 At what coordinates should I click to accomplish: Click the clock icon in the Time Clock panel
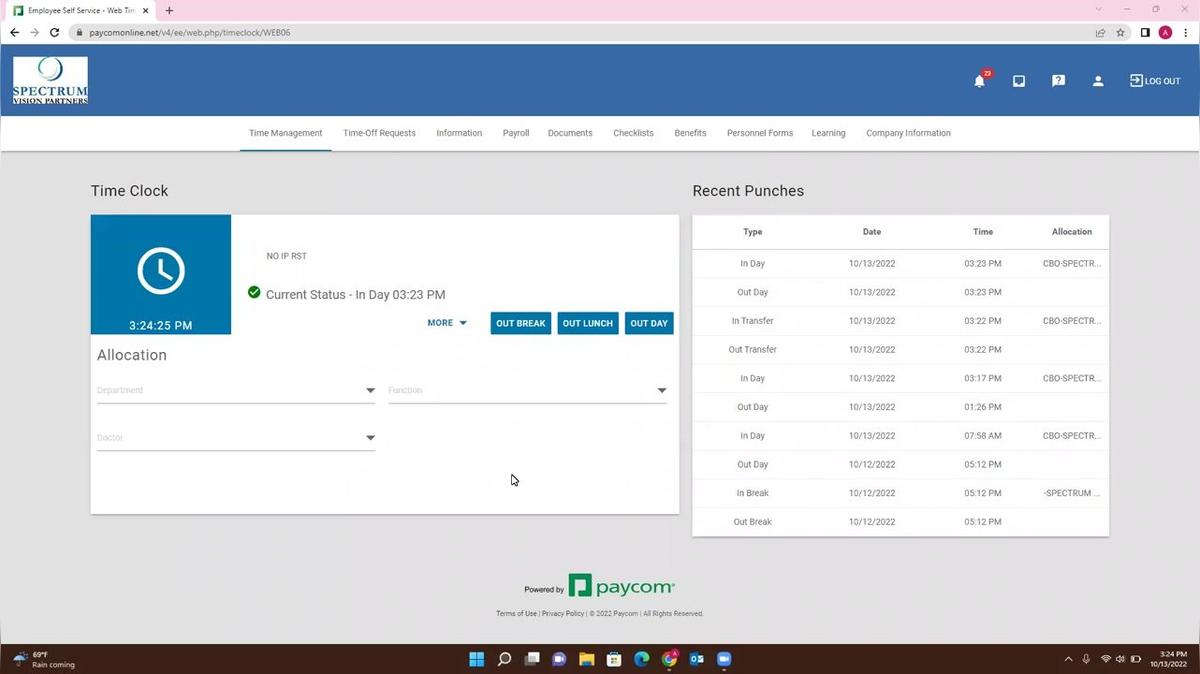(160, 270)
